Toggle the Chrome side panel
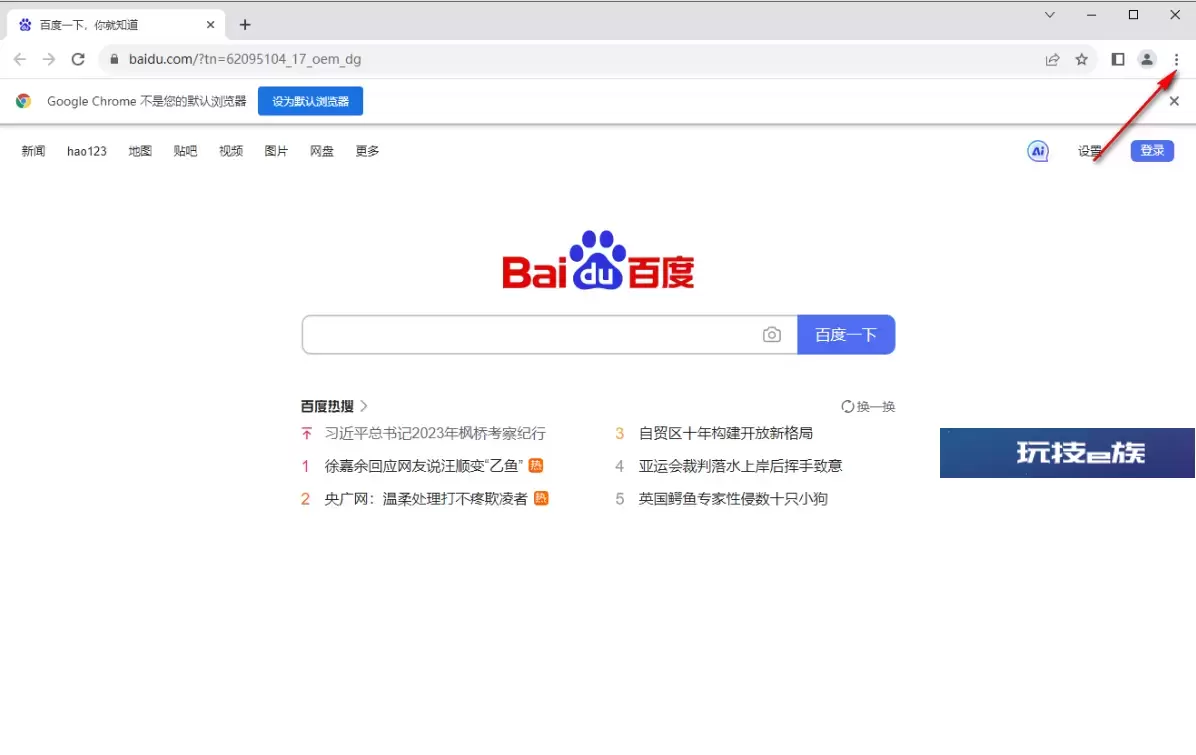The image size is (1196, 755). pos(1118,59)
